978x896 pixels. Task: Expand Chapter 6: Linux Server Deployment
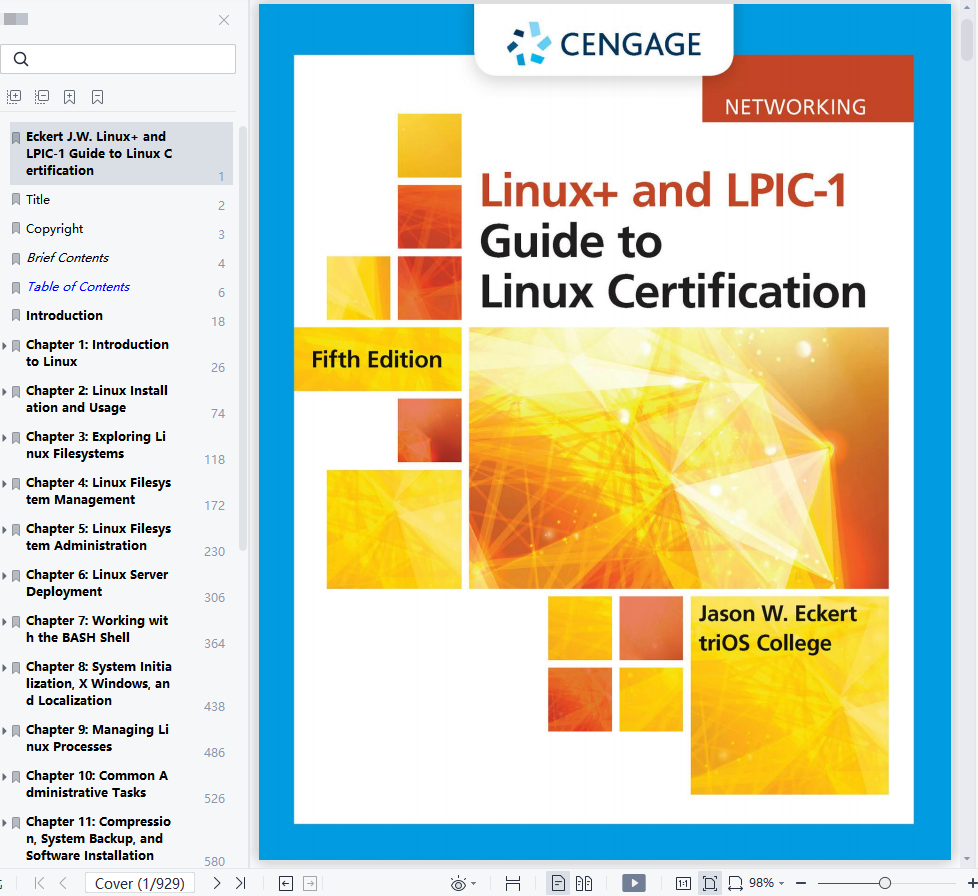[x=4, y=576]
